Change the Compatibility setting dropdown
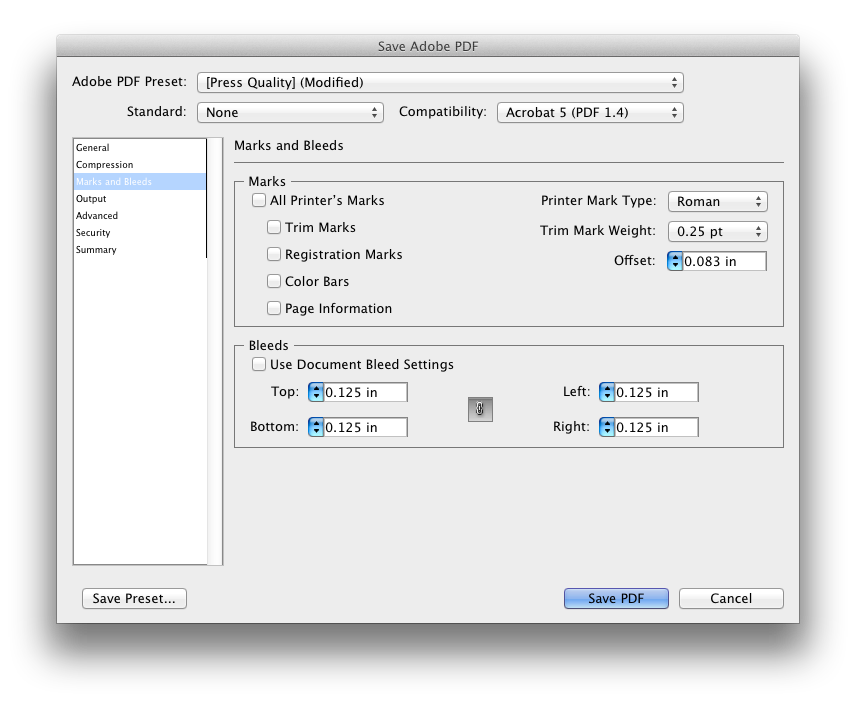Screen dimensions: 856x702 (x=590, y=112)
